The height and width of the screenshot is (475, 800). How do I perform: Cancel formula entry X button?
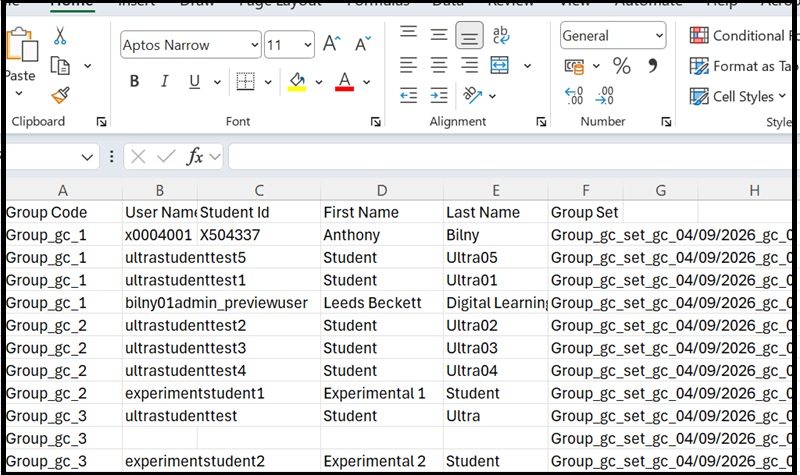pyautogui.click(x=138, y=157)
